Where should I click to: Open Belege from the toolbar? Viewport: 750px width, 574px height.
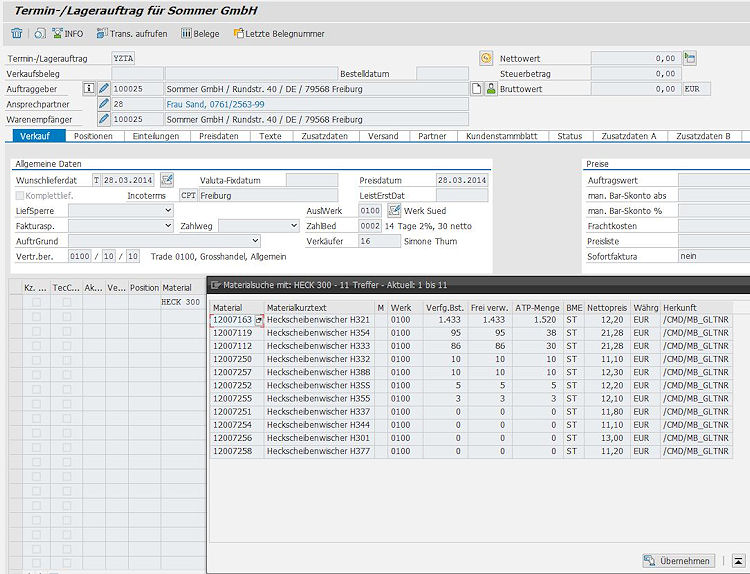tap(200, 33)
